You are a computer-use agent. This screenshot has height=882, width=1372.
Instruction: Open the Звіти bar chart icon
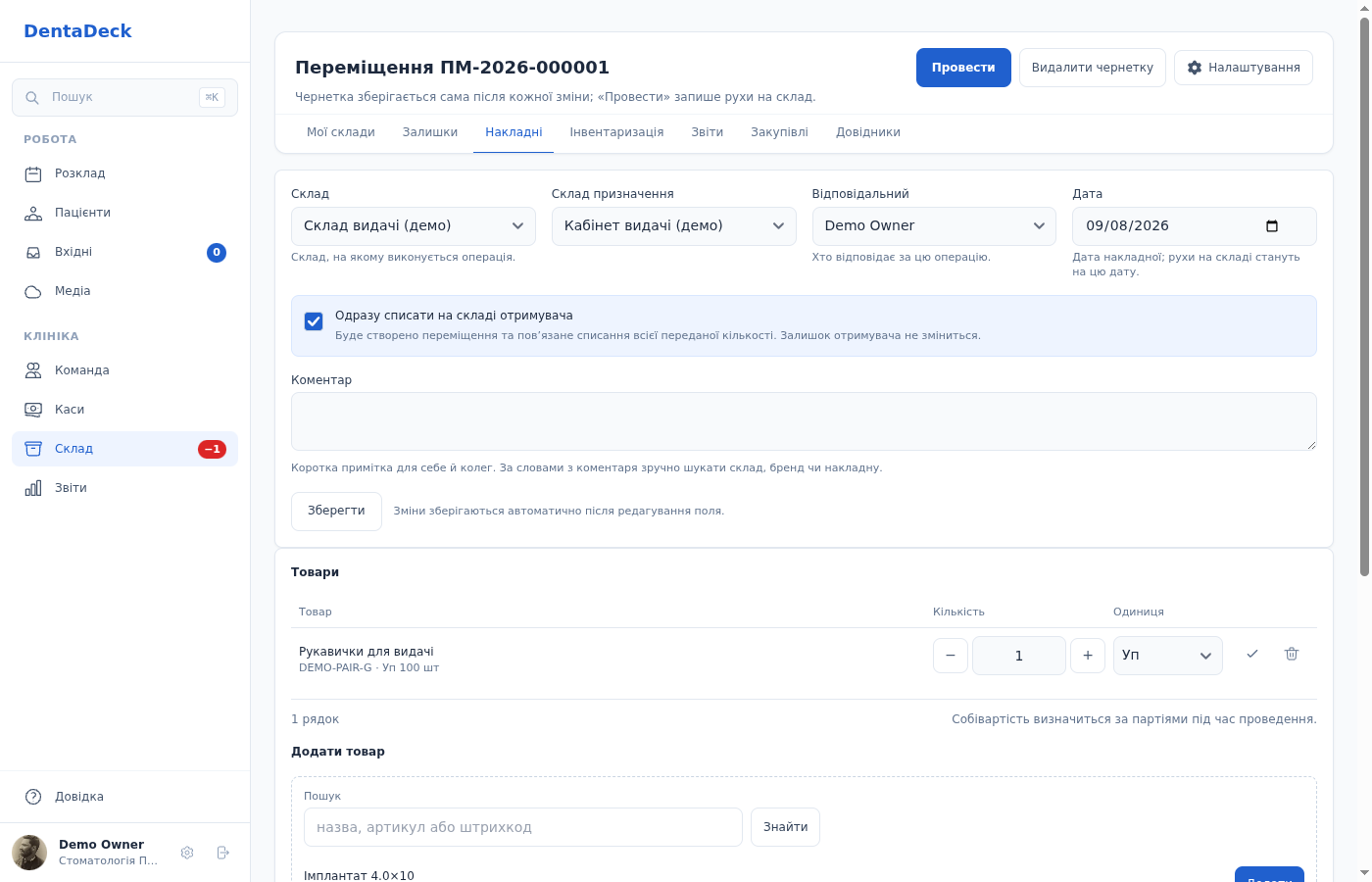[33, 488]
